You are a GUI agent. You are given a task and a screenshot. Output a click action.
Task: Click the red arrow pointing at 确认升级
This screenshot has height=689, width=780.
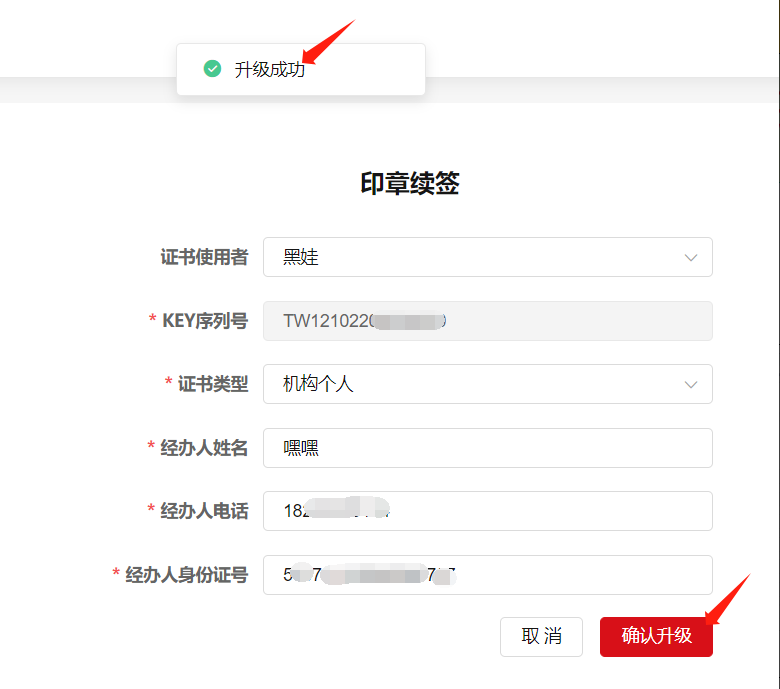(727, 599)
